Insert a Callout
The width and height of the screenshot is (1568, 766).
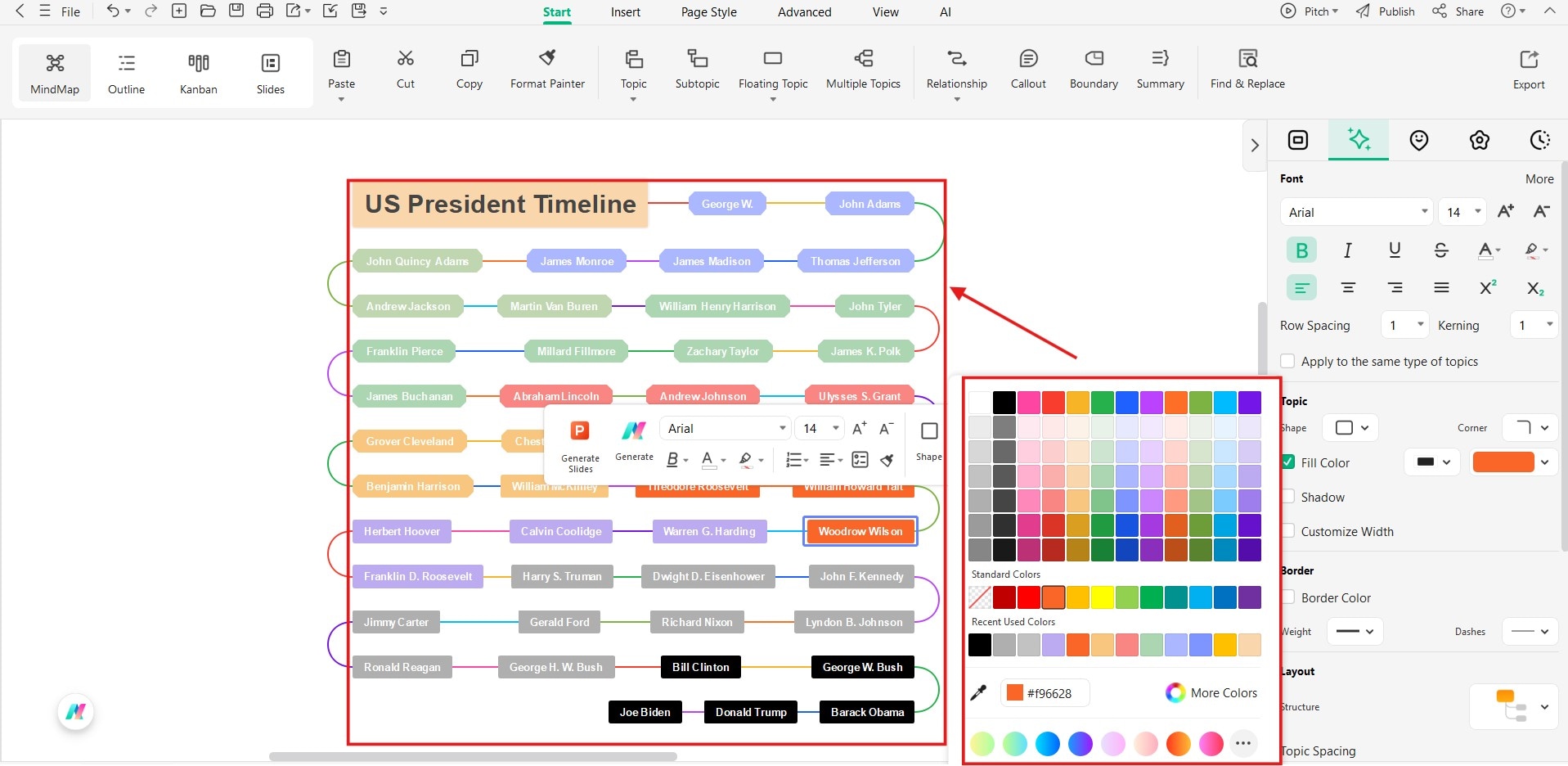coord(1027,70)
